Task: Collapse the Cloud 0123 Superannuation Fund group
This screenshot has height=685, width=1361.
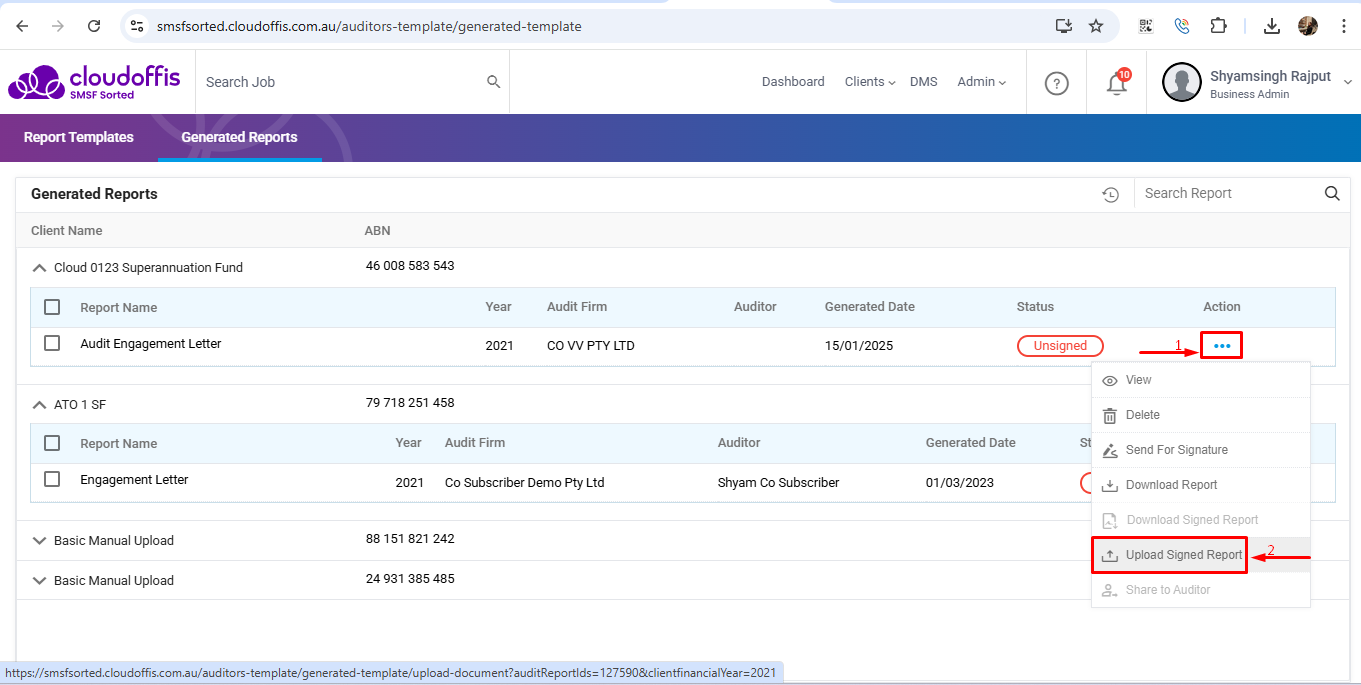Action: 40,268
